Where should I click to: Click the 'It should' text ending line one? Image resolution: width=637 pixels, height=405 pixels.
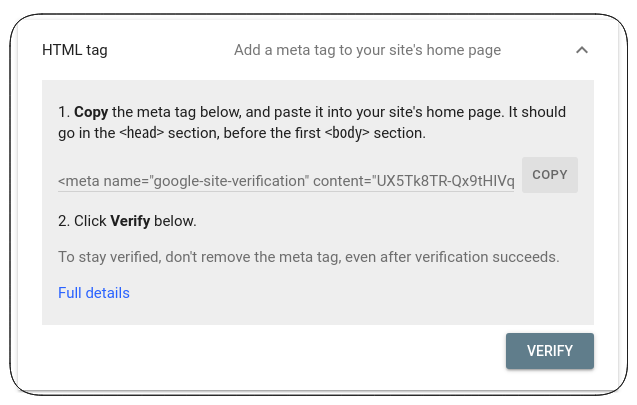click(537, 112)
